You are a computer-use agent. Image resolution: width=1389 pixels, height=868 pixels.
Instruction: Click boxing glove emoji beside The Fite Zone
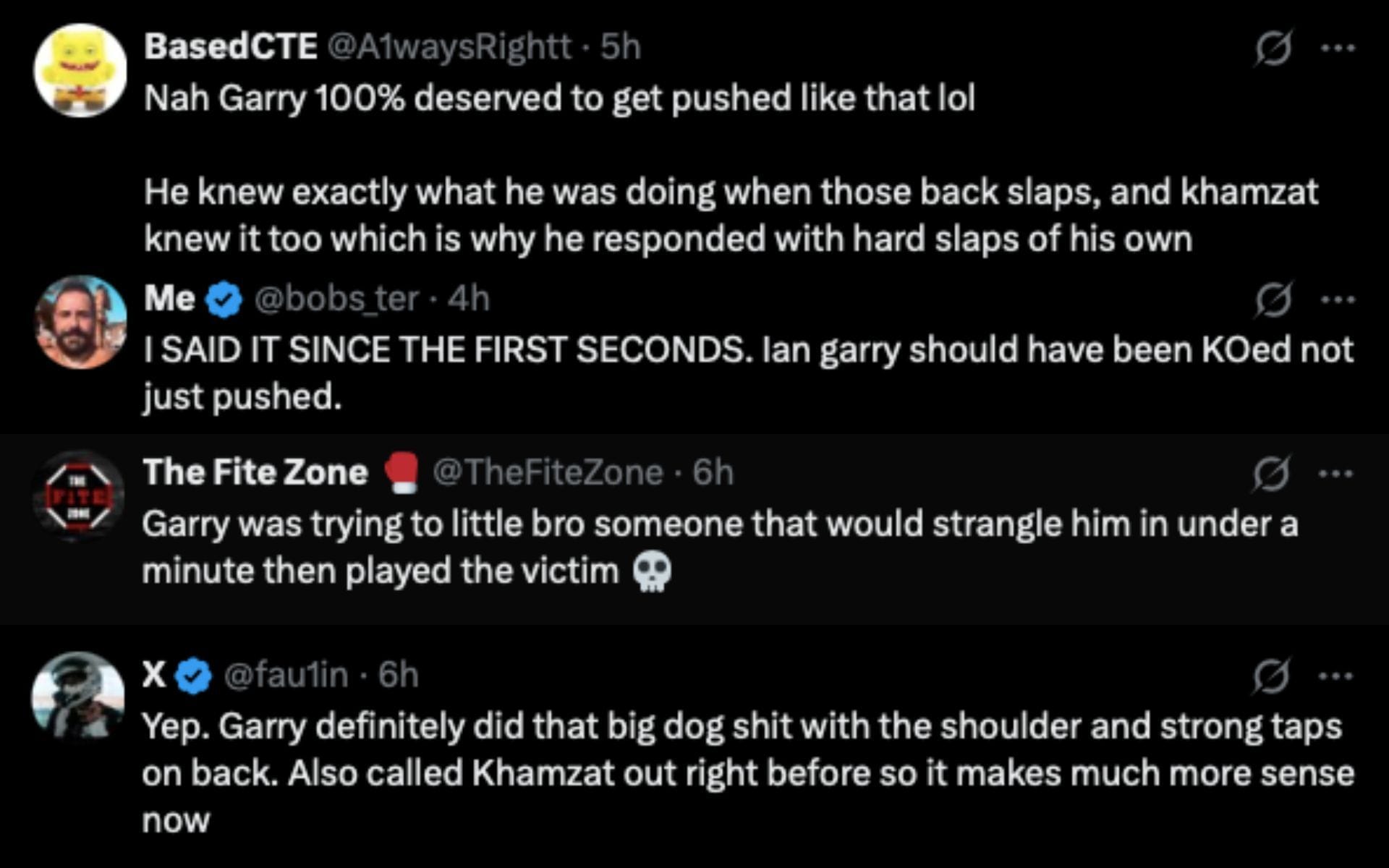[402, 473]
